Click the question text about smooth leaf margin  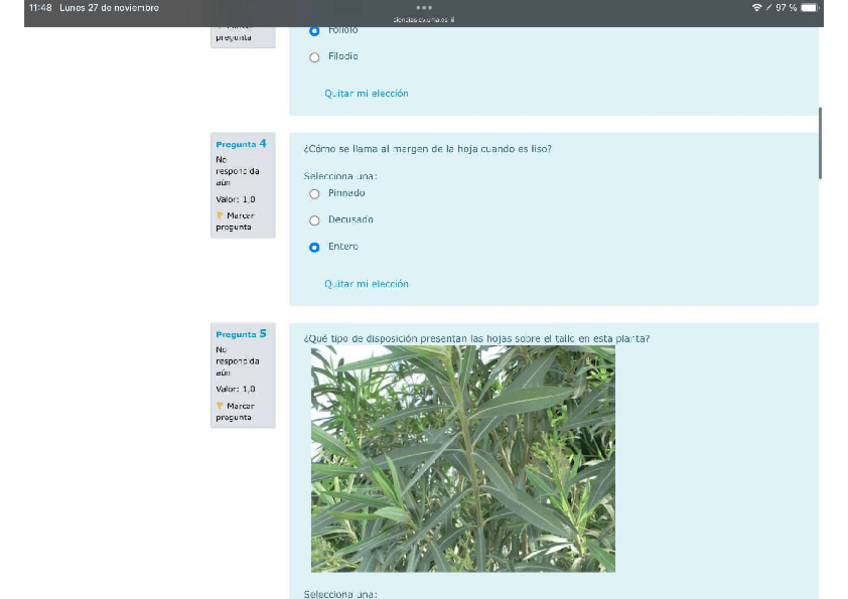[x=427, y=149]
